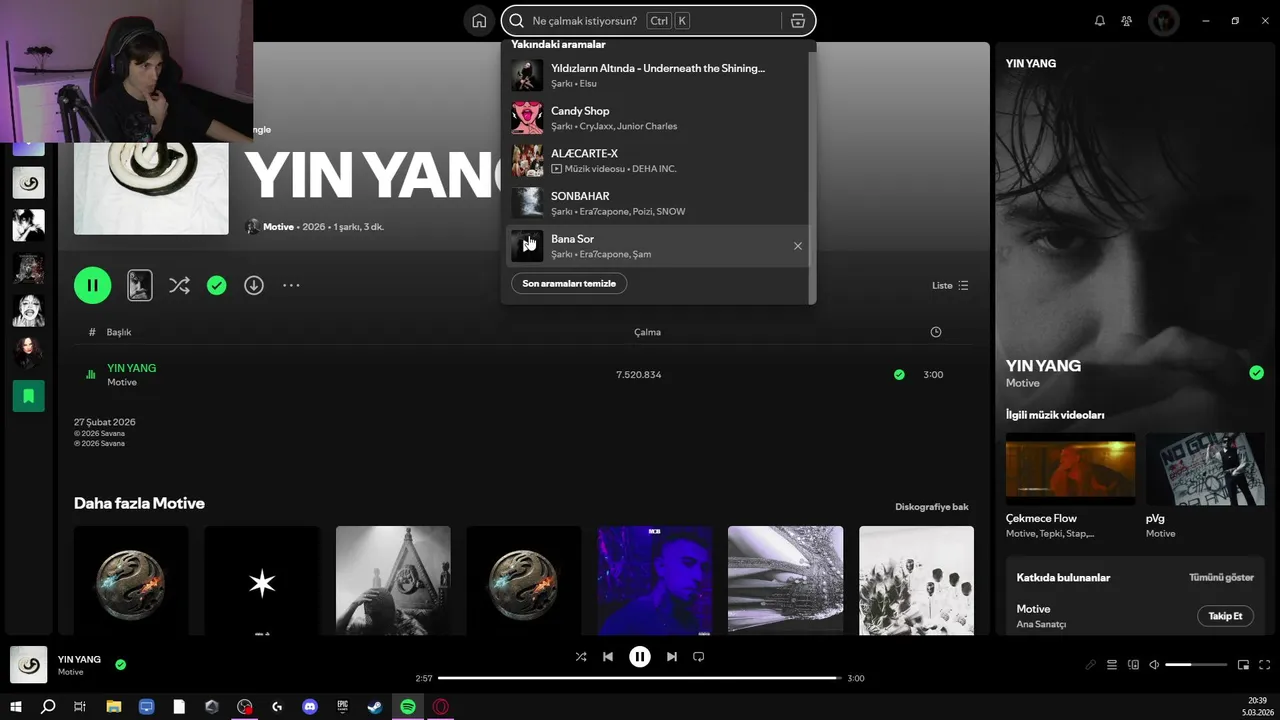Open the play queue icon
The width and height of the screenshot is (1280, 720).
[1112, 665]
